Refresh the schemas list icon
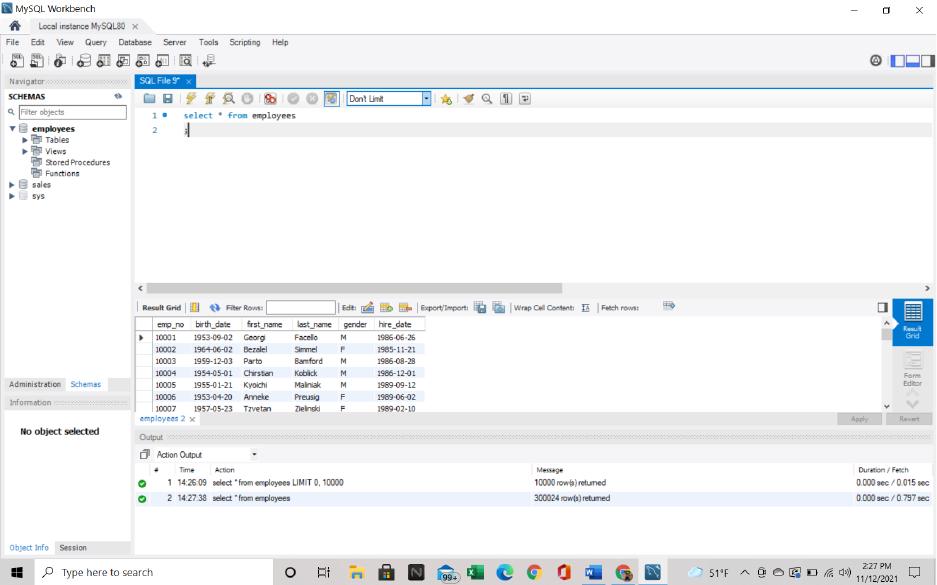937x585 pixels. click(x=118, y=96)
